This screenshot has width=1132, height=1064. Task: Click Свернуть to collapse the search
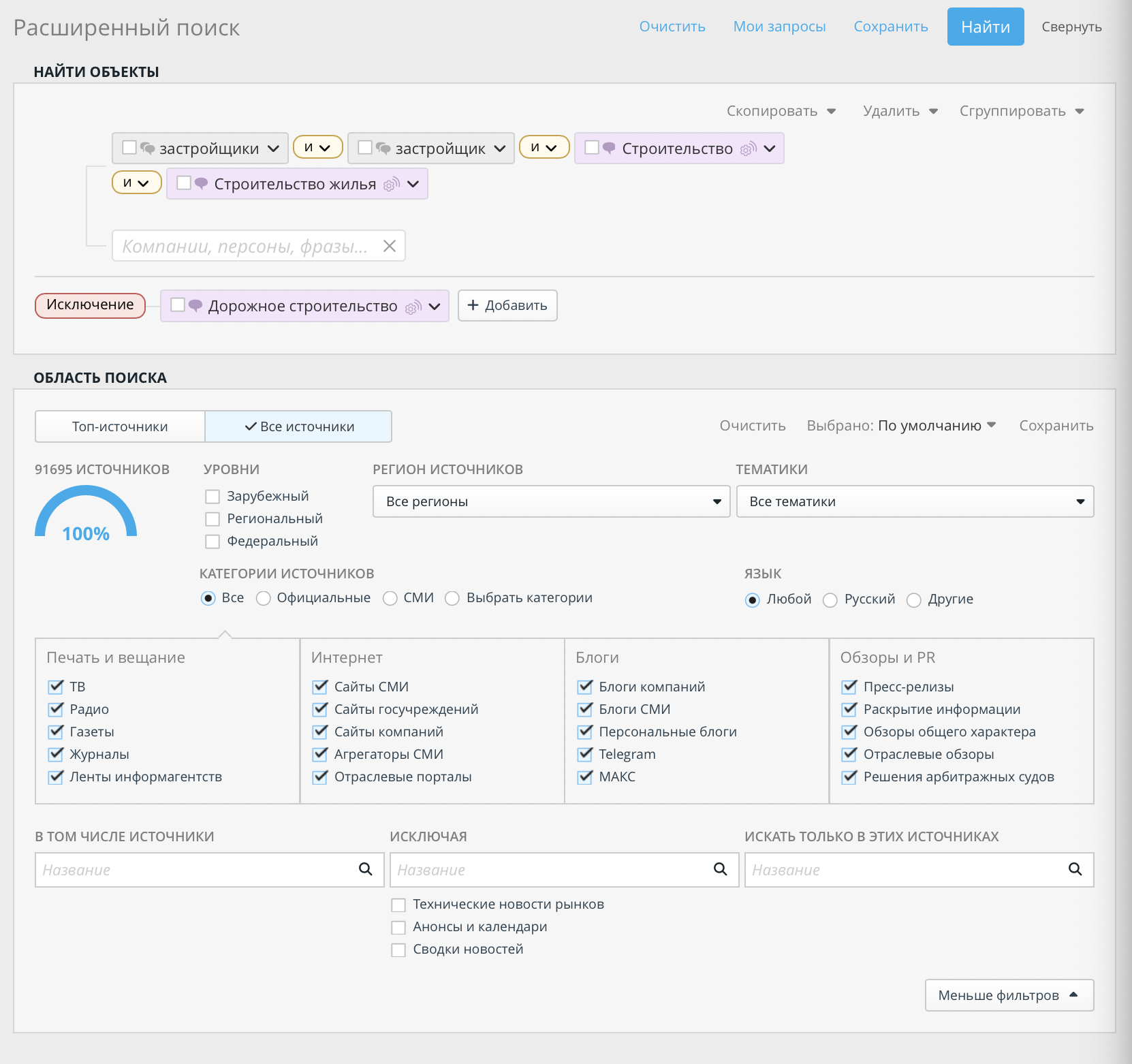1071,27
